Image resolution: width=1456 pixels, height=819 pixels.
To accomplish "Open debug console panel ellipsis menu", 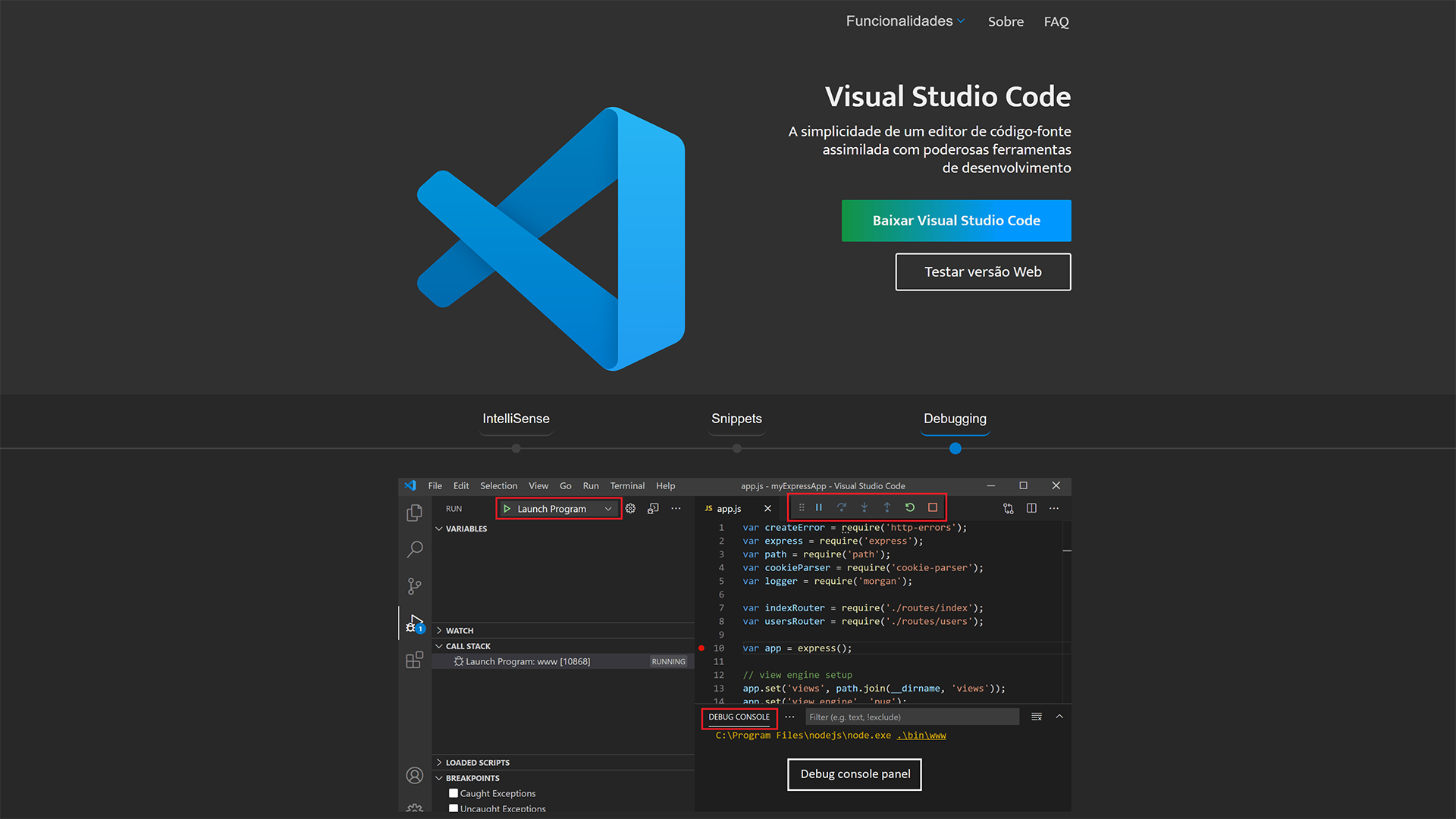I will (x=789, y=717).
